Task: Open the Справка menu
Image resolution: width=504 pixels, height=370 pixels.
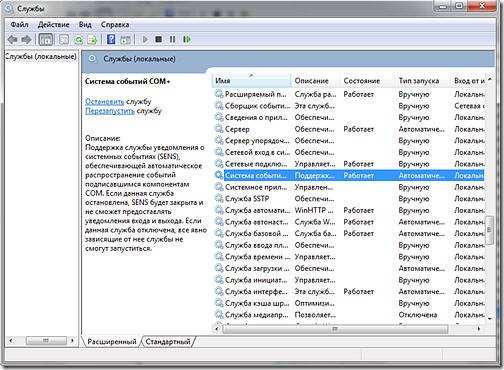Action: tap(115, 24)
